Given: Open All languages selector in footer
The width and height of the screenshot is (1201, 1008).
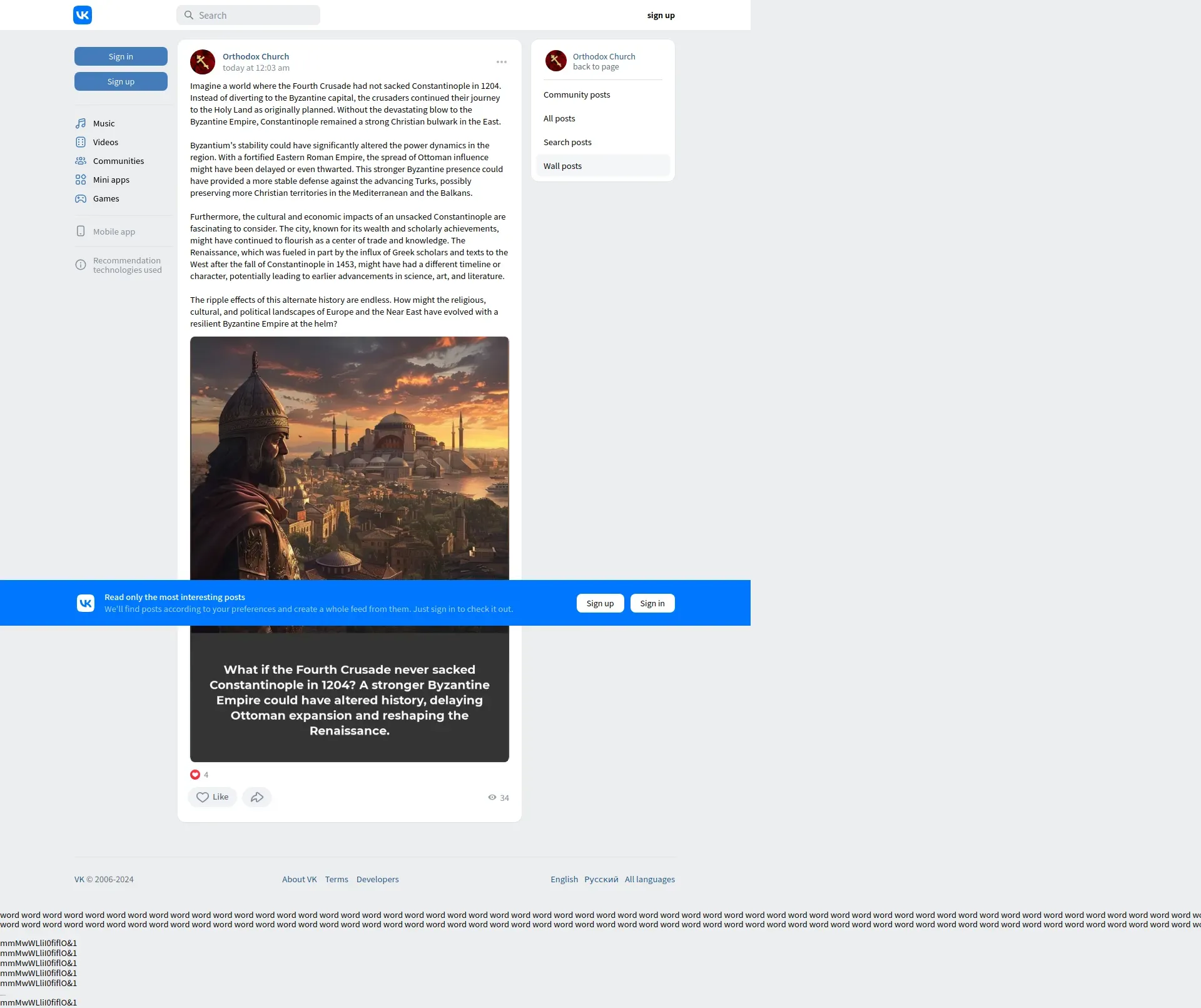Looking at the screenshot, I should [x=649, y=879].
